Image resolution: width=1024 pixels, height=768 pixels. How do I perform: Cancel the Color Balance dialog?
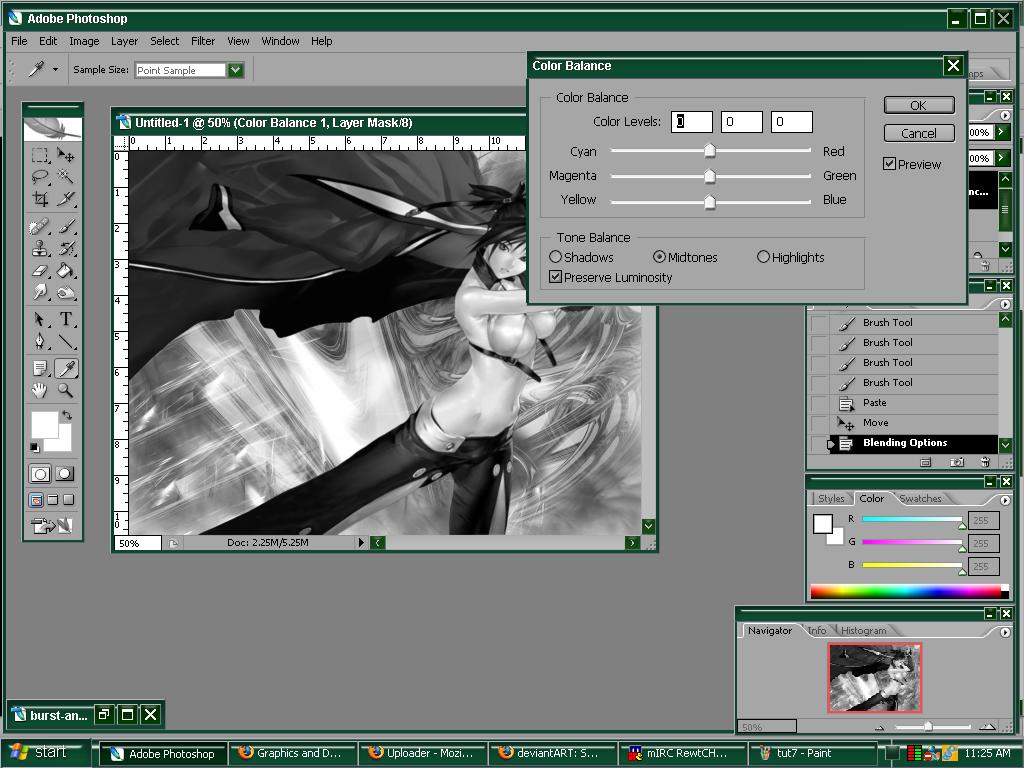(x=919, y=133)
